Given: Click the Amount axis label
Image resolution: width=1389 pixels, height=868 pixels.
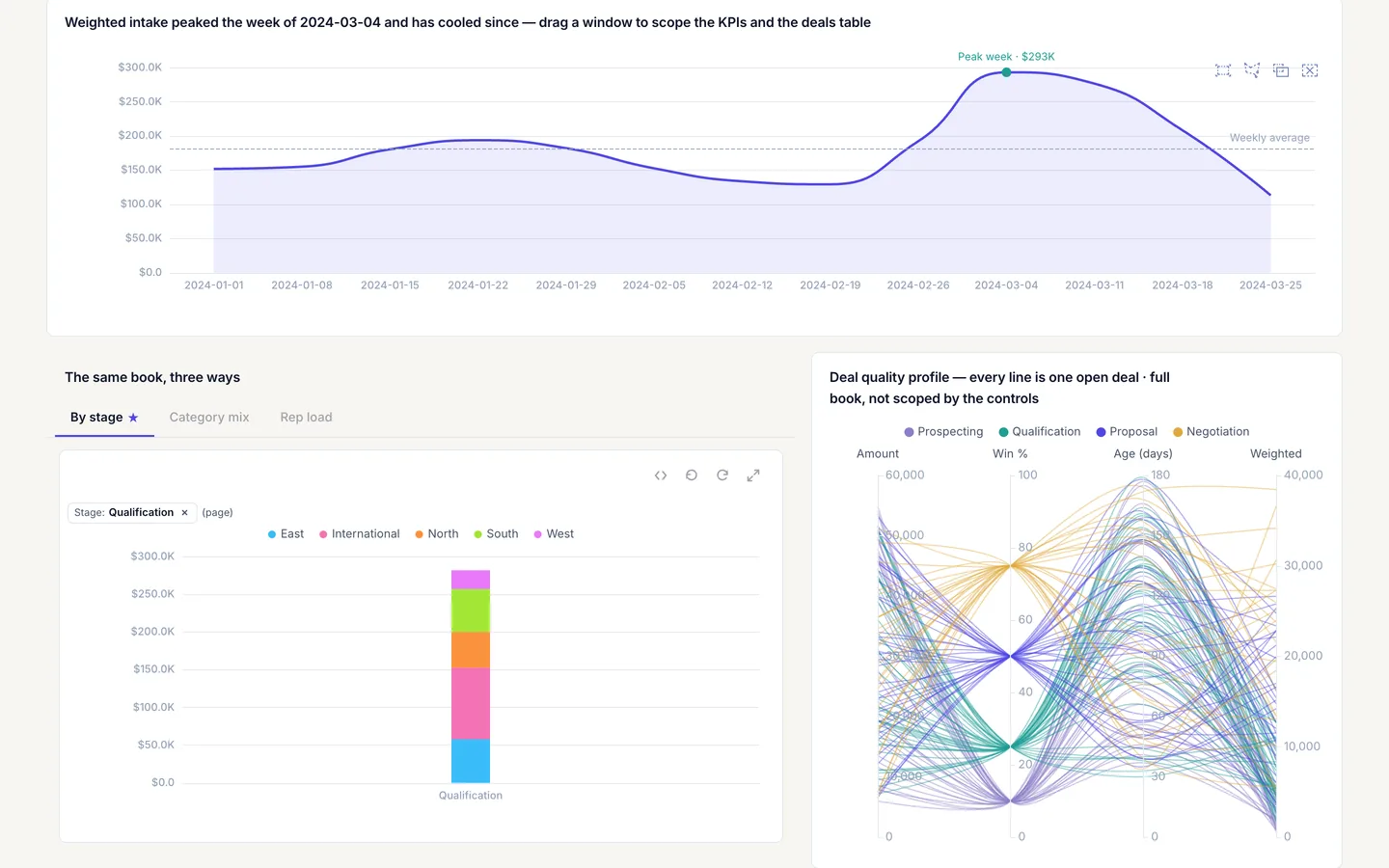Looking at the screenshot, I should (x=878, y=454).
